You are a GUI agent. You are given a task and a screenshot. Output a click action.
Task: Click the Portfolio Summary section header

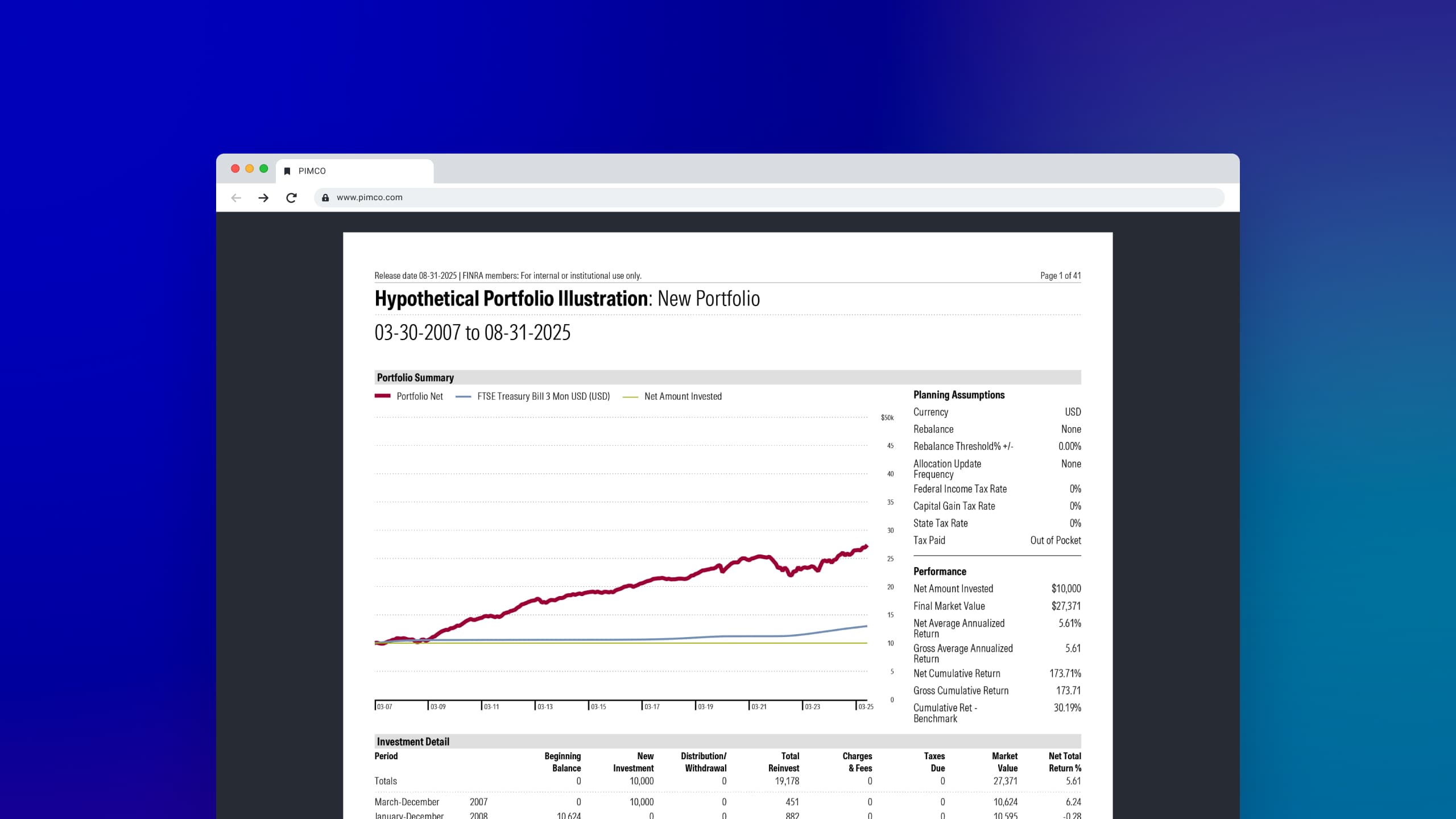[415, 378]
